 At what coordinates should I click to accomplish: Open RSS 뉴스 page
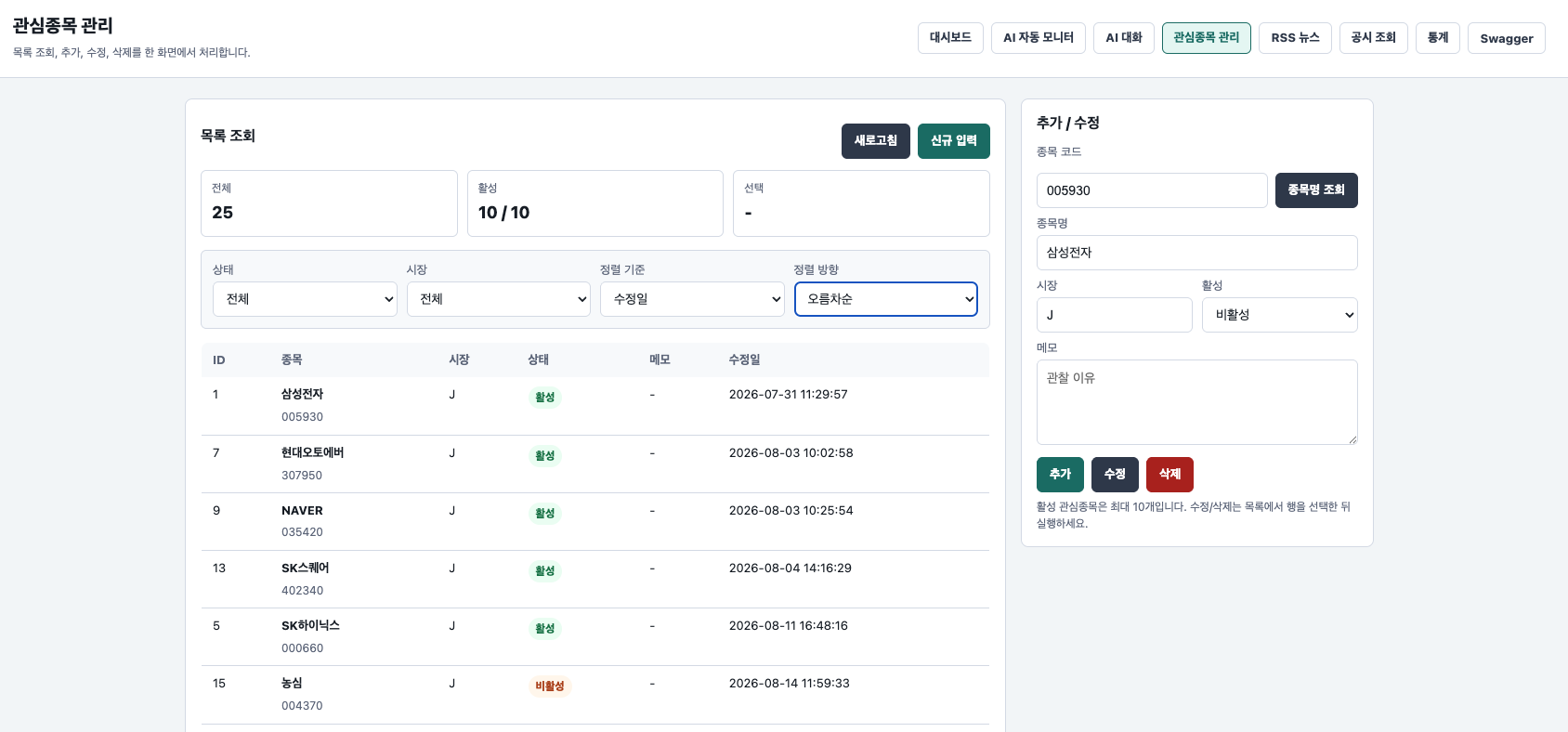click(x=1295, y=38)
